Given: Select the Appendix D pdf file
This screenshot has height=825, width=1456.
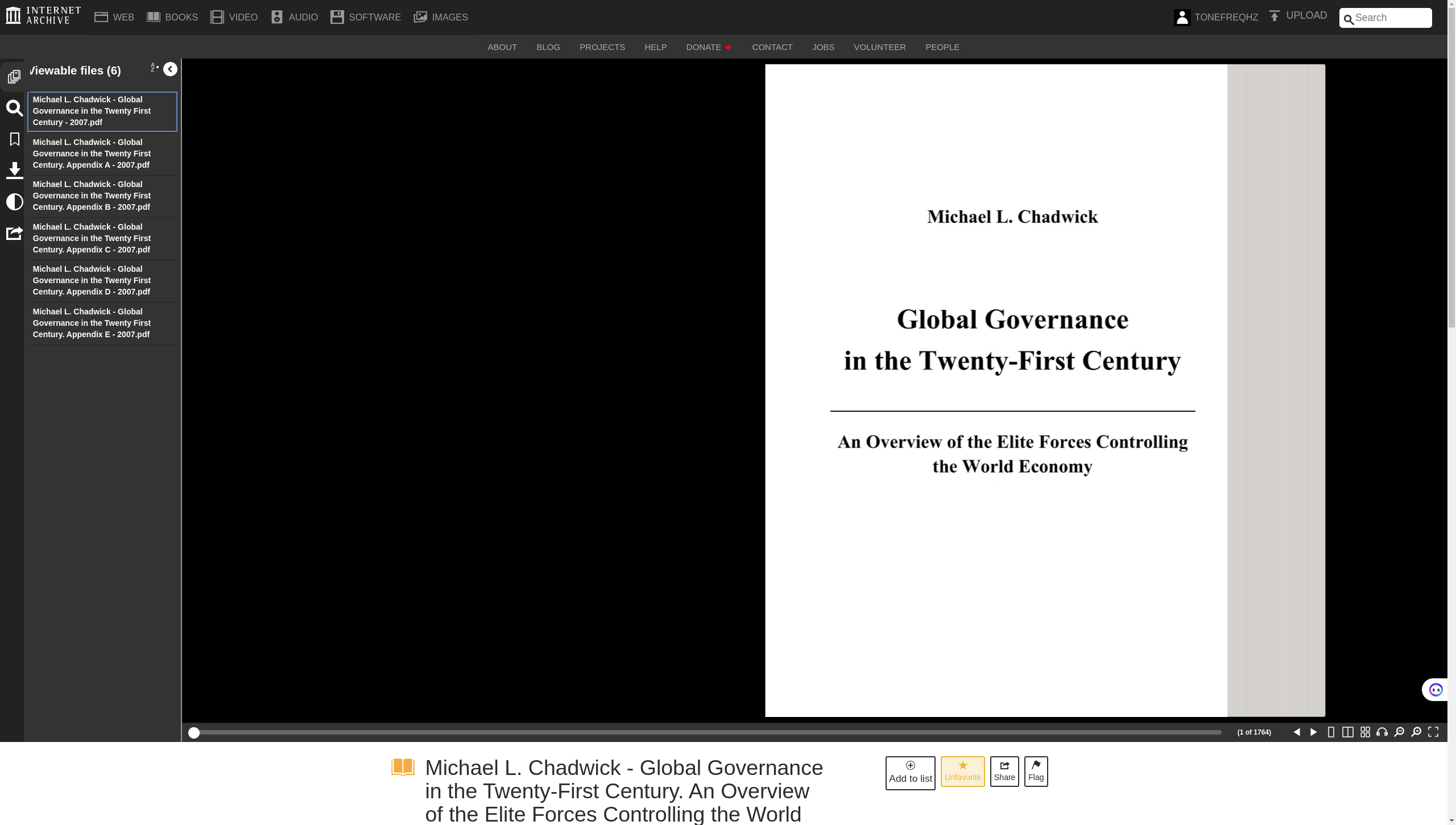Looking at the screenshot, I should pos(102,281).
